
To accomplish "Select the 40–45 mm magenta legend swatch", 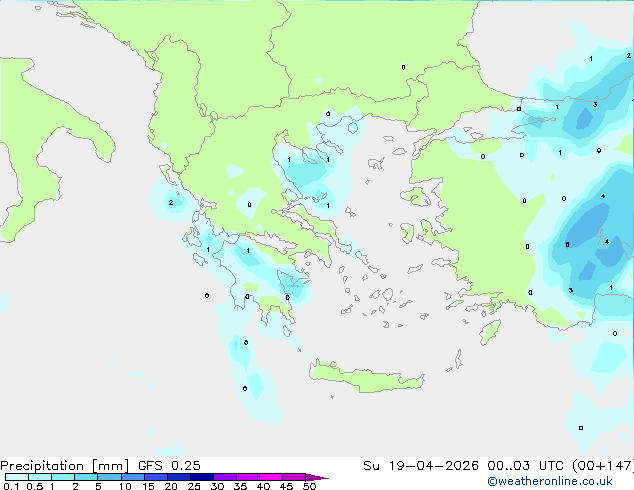I will (x=271, y=477).
